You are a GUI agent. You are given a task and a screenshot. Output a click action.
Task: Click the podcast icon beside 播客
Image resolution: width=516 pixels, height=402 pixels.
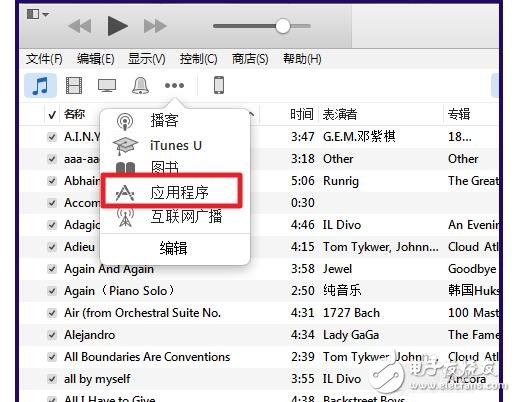[x=125, y=121]
